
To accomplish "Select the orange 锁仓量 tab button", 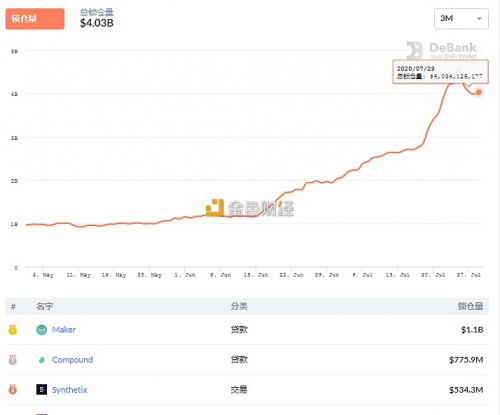I will tap(35, 19).
